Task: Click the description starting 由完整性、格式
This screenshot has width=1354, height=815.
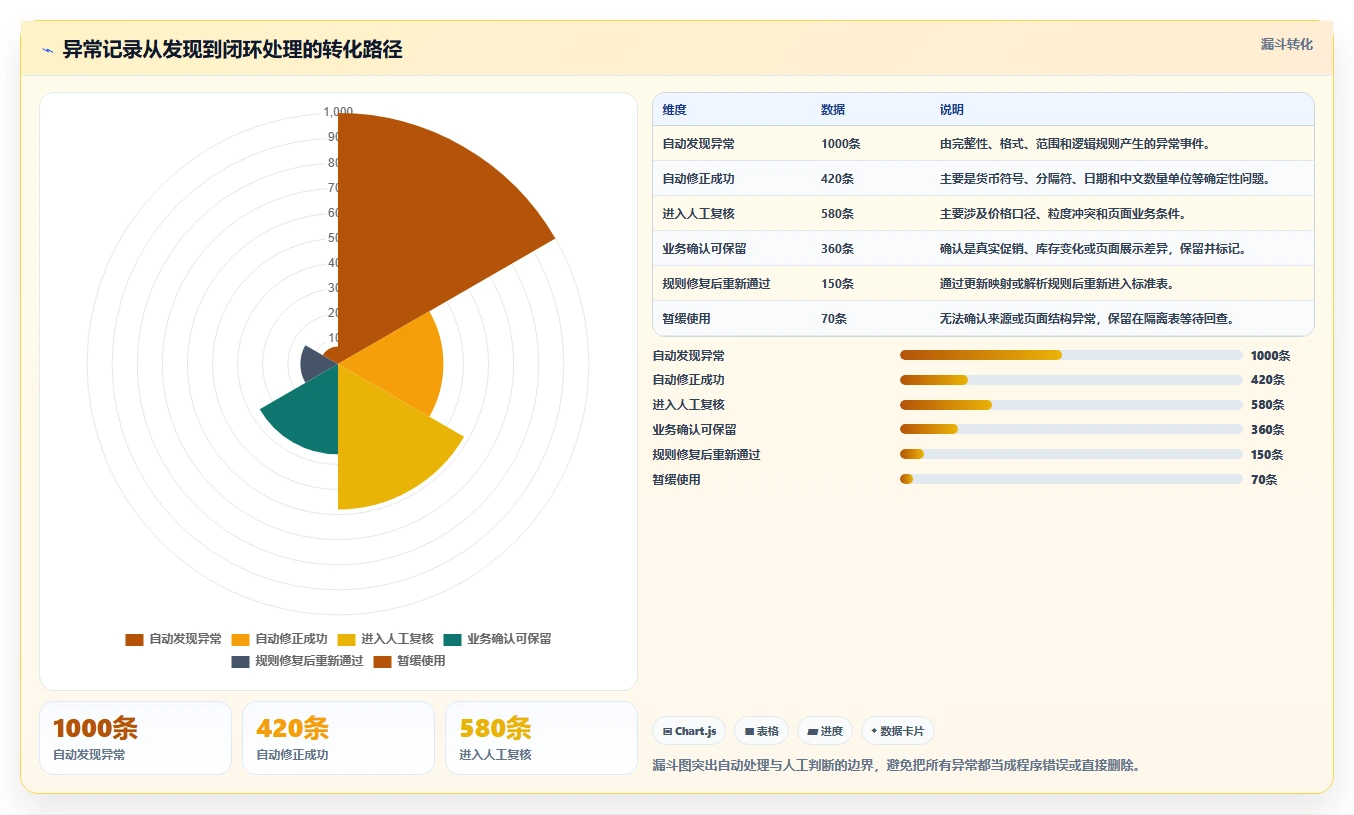Action: [x=1075, y=144]
